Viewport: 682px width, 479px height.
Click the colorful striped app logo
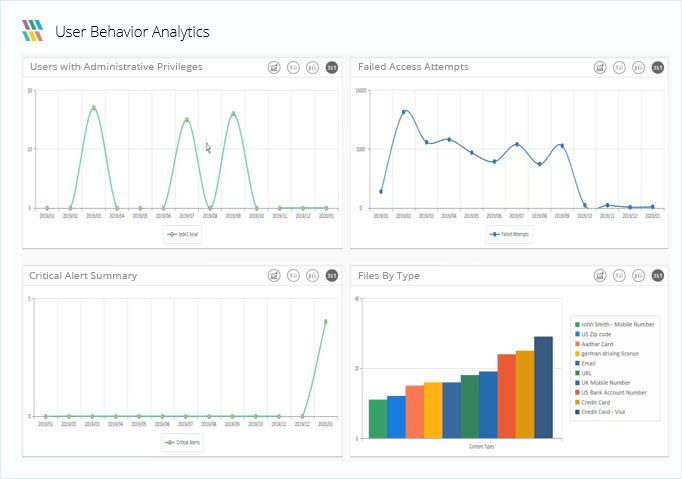click(33, 30)
